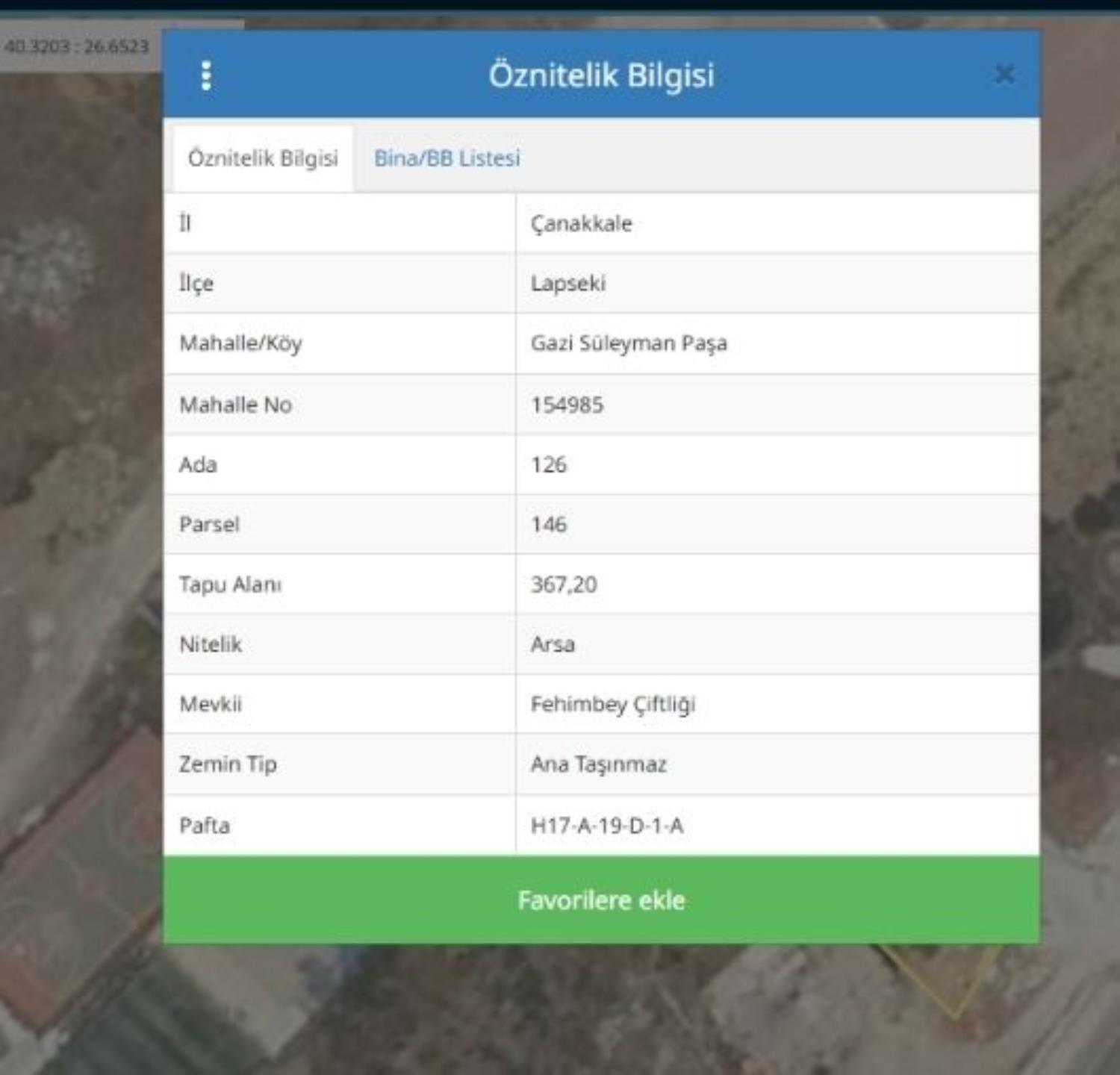This screenshot has height=1075, width=1120.
Task: Click the Ada value 126
Action: point(549,464)
